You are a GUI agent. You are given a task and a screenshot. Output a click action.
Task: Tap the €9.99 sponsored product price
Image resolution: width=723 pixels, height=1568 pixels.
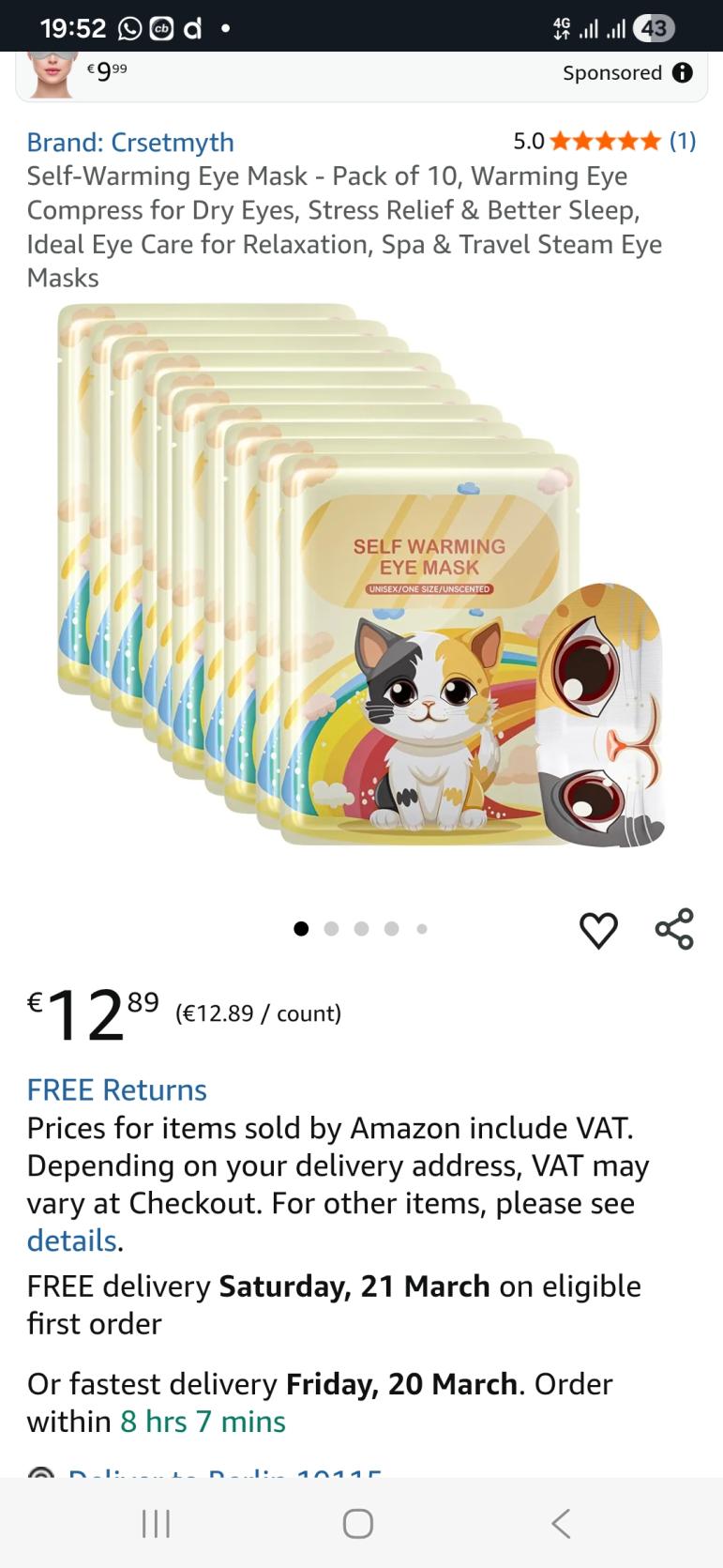tap(107, 69)
